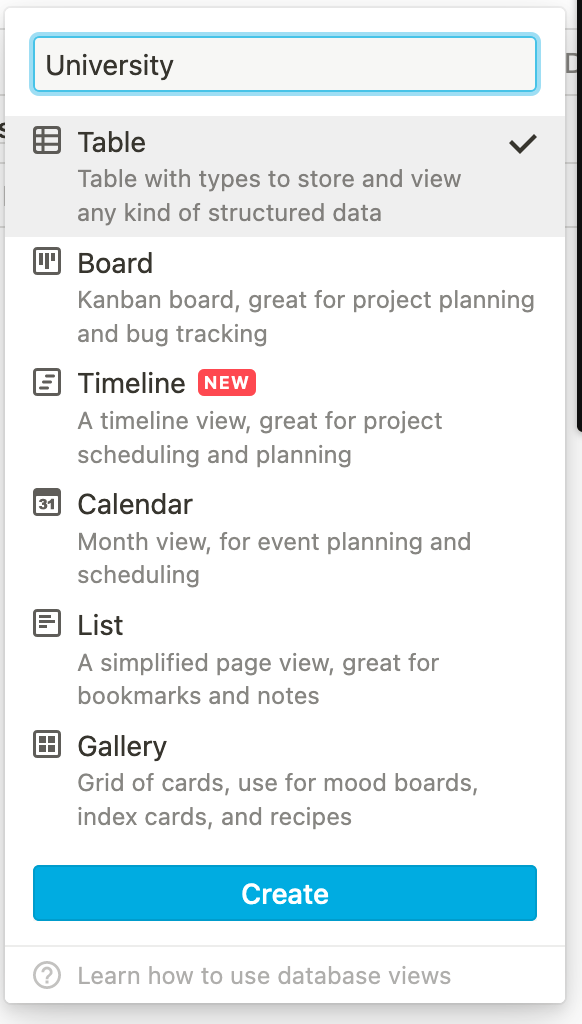Screen dimensions: 582x1024
Task: Click the checkmark next to Table
Action: [523, 143]
